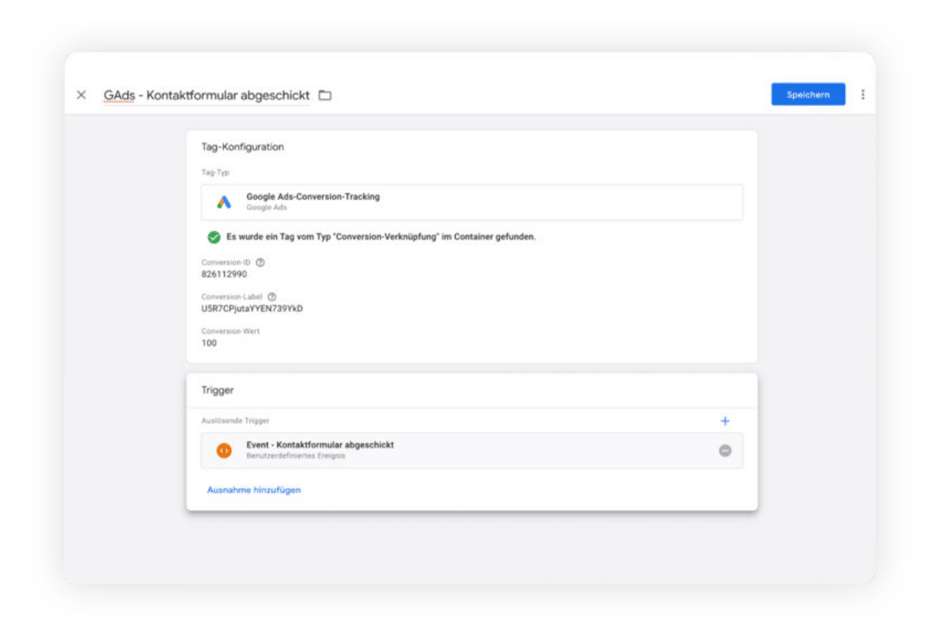
Task: Click the Google Ads logo icon
Action: [x=224, y=202]
